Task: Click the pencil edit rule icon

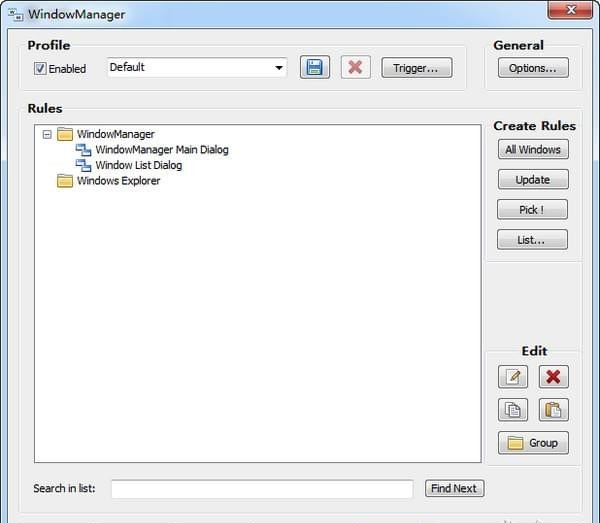Action: tap(513, 376)
